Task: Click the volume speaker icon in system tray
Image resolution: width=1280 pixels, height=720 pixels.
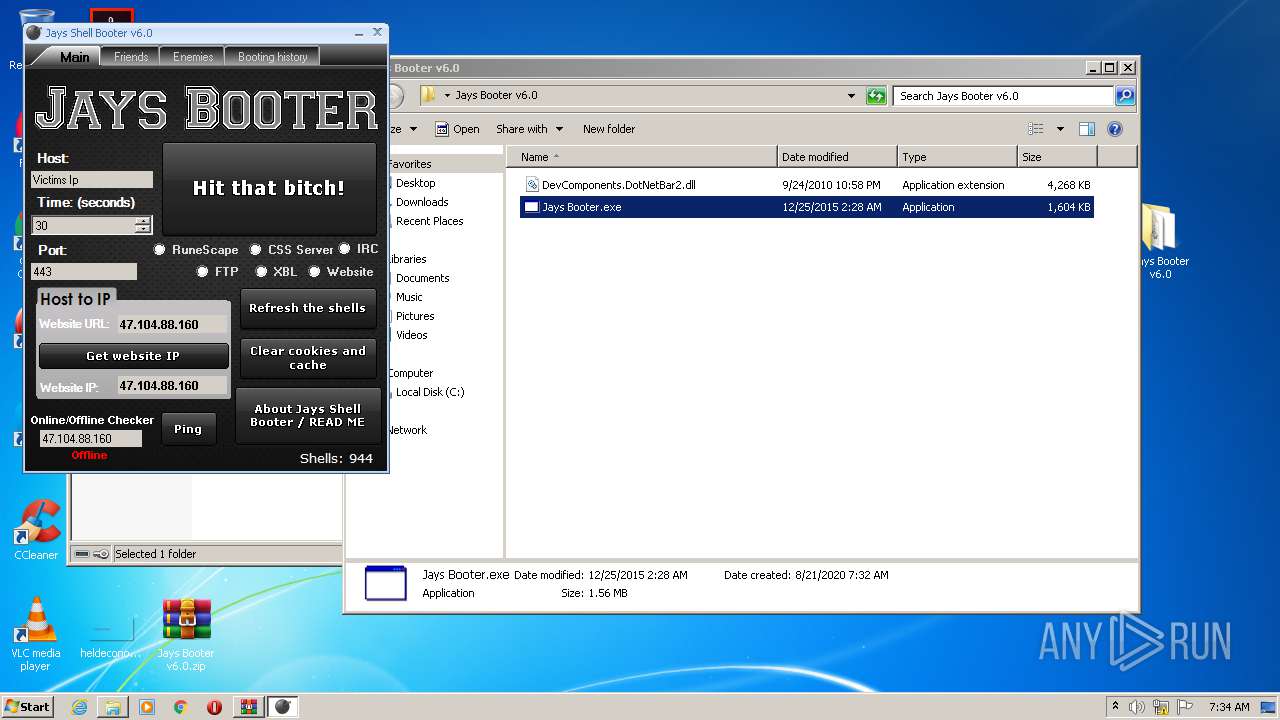Action: [1137, 707]
